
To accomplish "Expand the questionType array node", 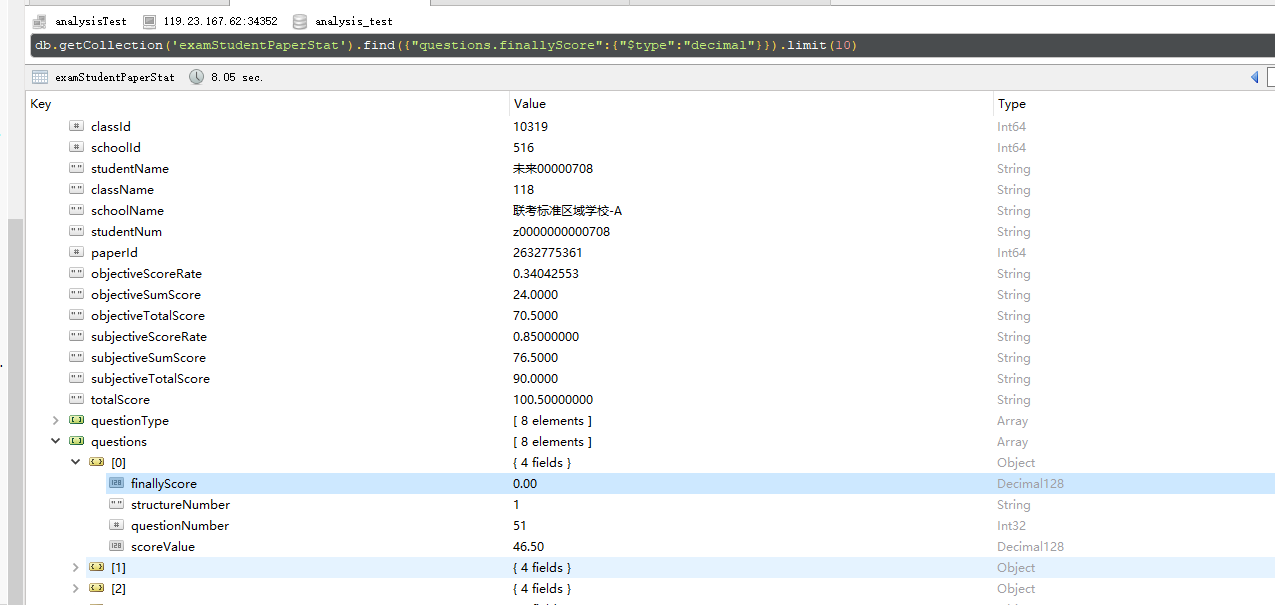I will pos(57,420).
